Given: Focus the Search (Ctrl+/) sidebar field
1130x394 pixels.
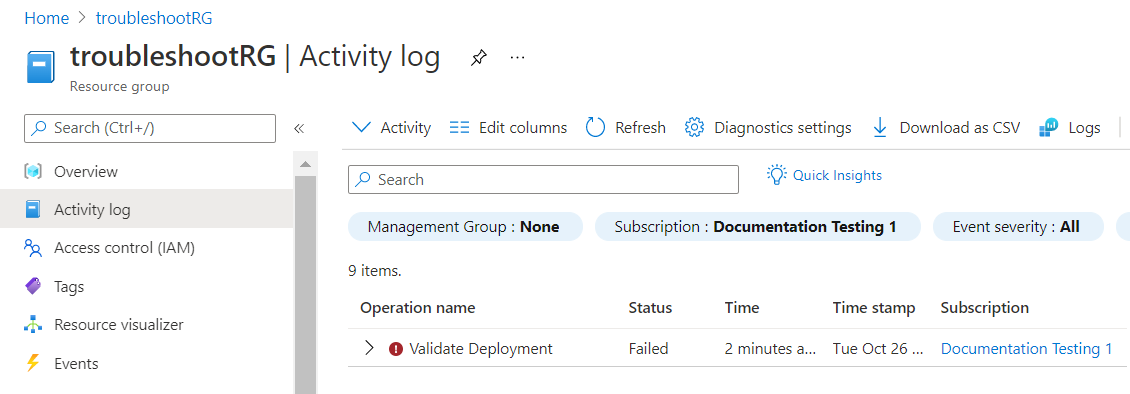Looking at the screenshot, I should click(150, 128).
